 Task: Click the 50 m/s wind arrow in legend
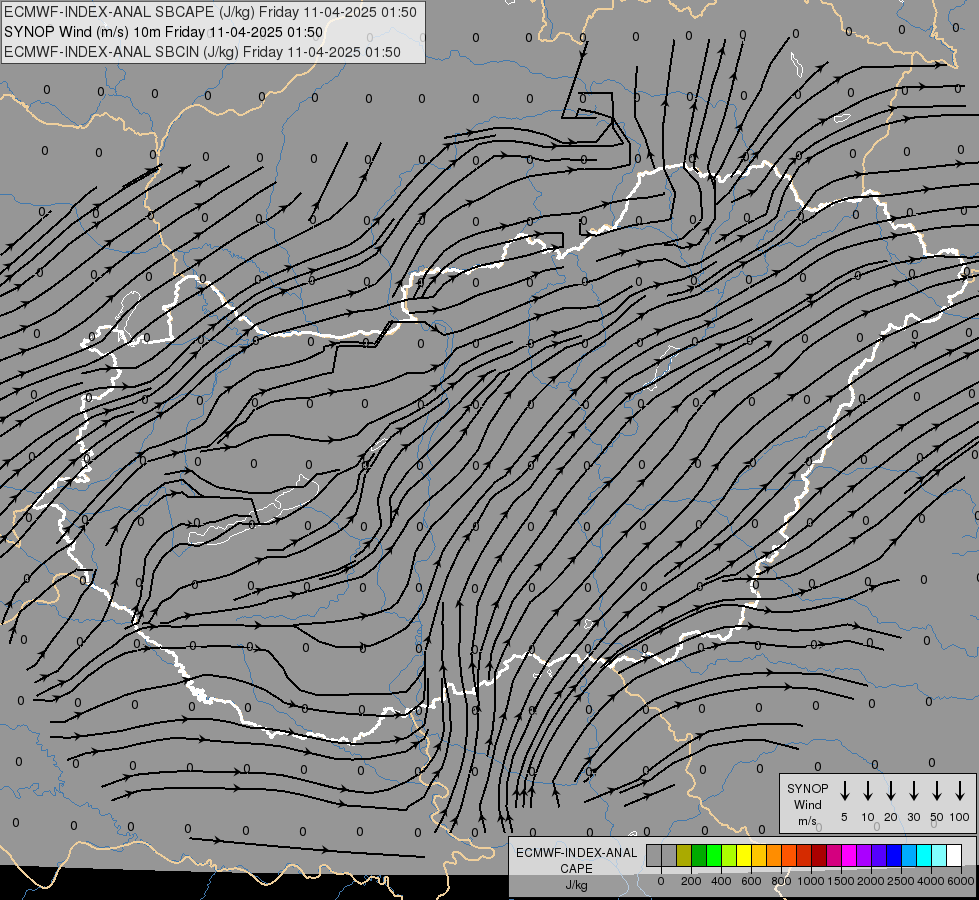[x=937, y=790]
